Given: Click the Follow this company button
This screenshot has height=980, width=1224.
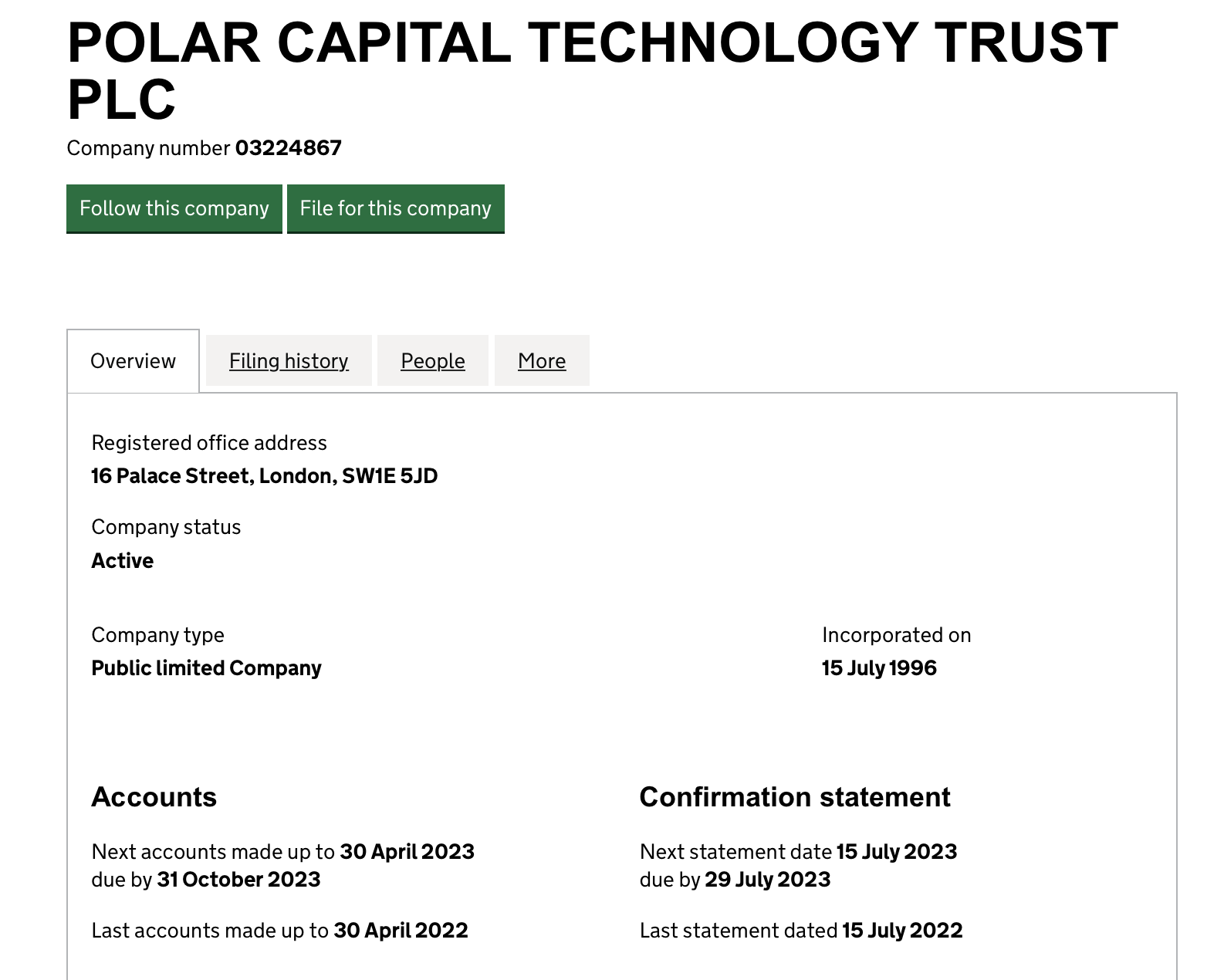Looking at the screenshot, I should tap(174, 208).
